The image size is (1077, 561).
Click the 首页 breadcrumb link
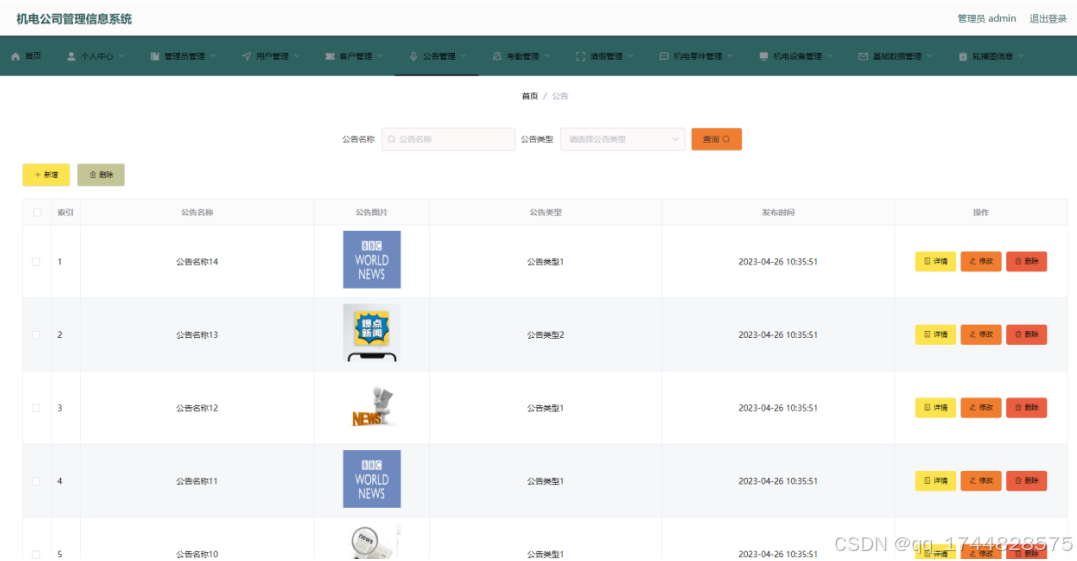point(530,96)
